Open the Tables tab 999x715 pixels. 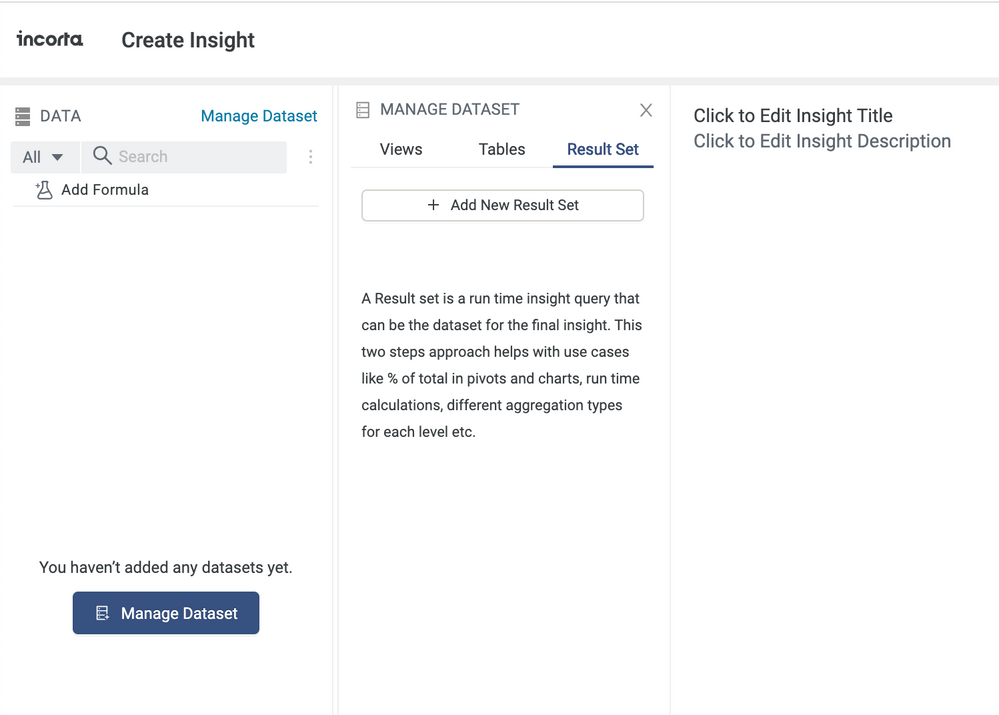[502, 149]
